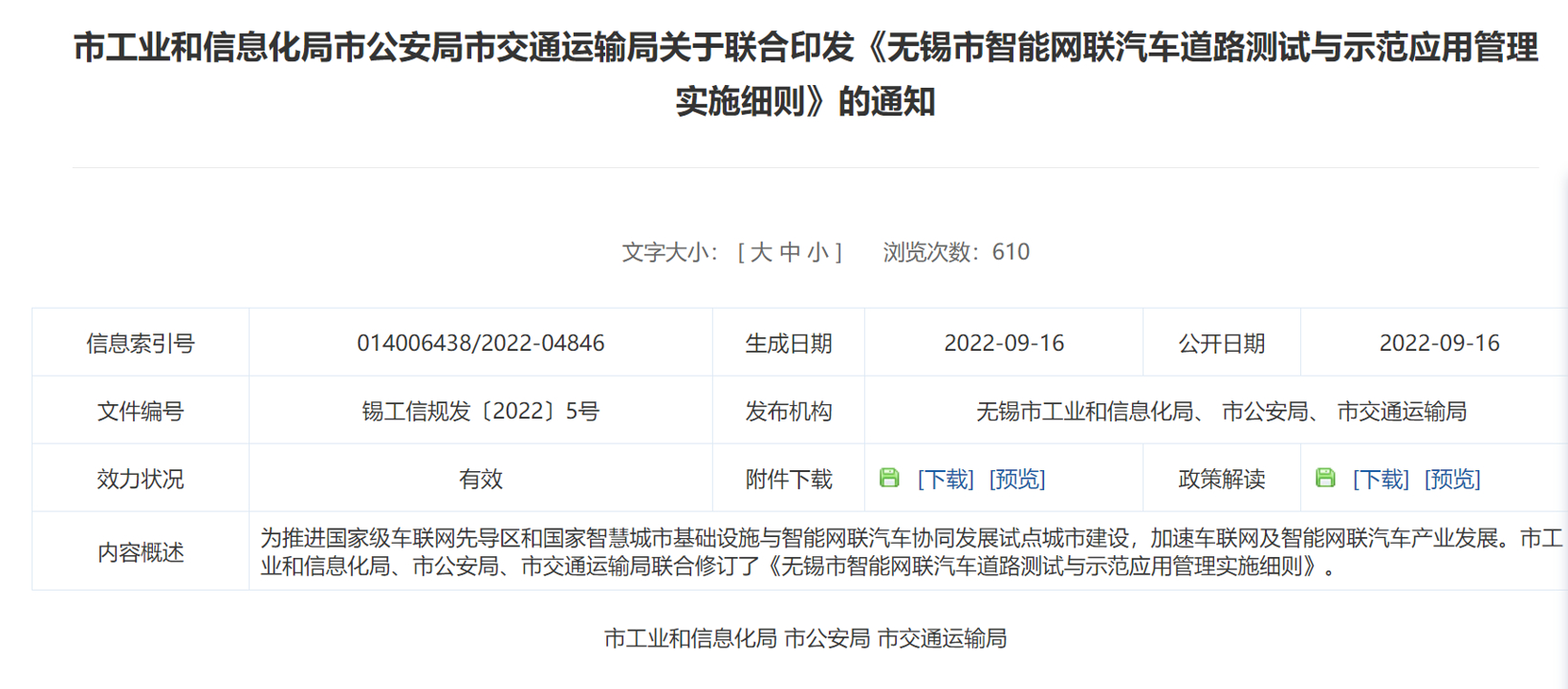The height and width of the screenshot is (689, 1568).
Task: Click the 有效 status value
Action: (481, 479)
